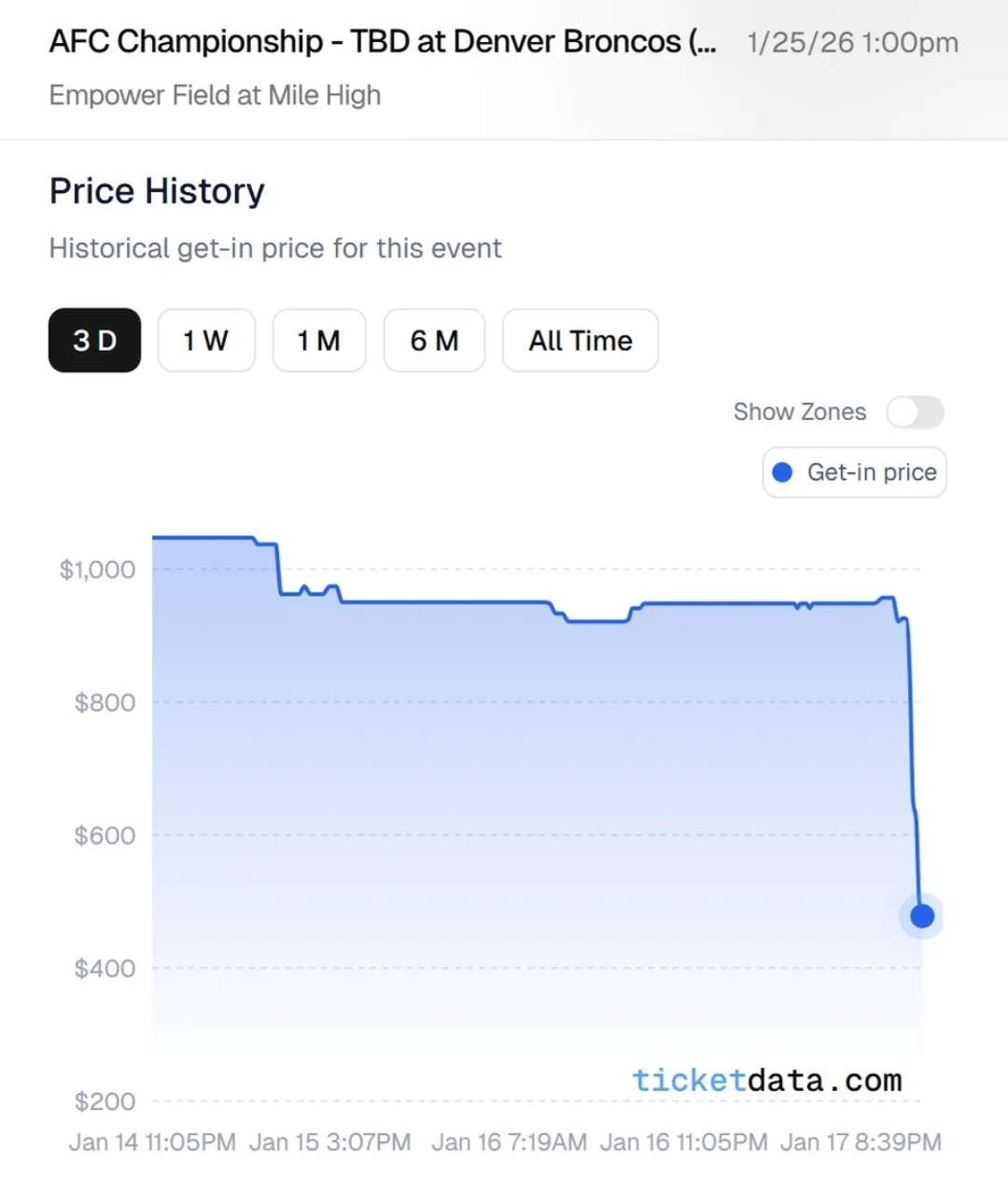Screen dimensions: 1008x1189
Task: Click the $400 y-axis label
Action: point(105,969)
